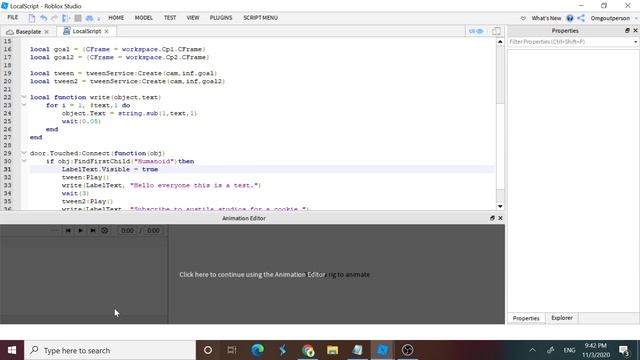Close the Animation Editor panel

500,218
